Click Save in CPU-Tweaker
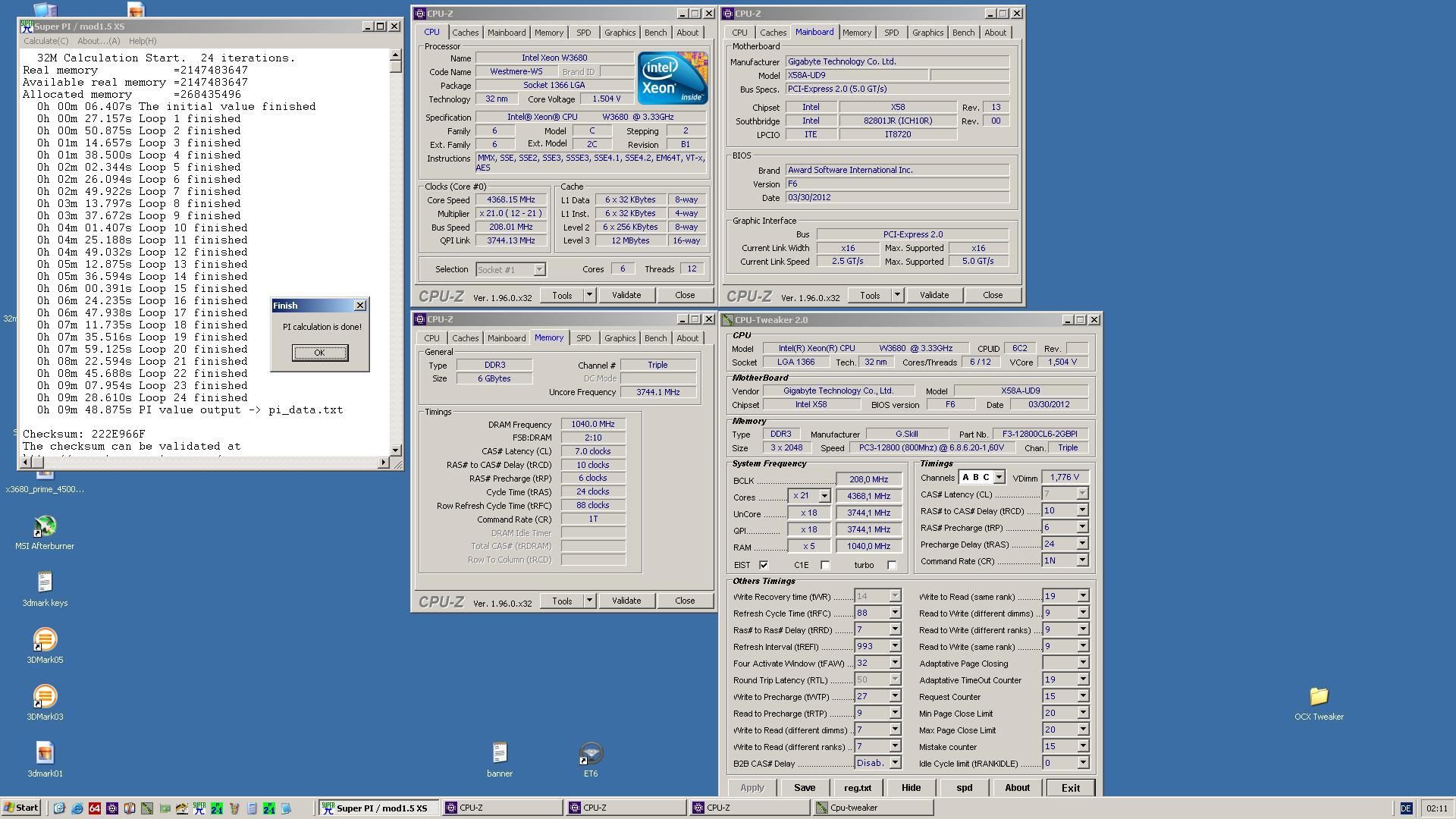The width and height of the screenshot is (1456, 819). tap(805, 788)
